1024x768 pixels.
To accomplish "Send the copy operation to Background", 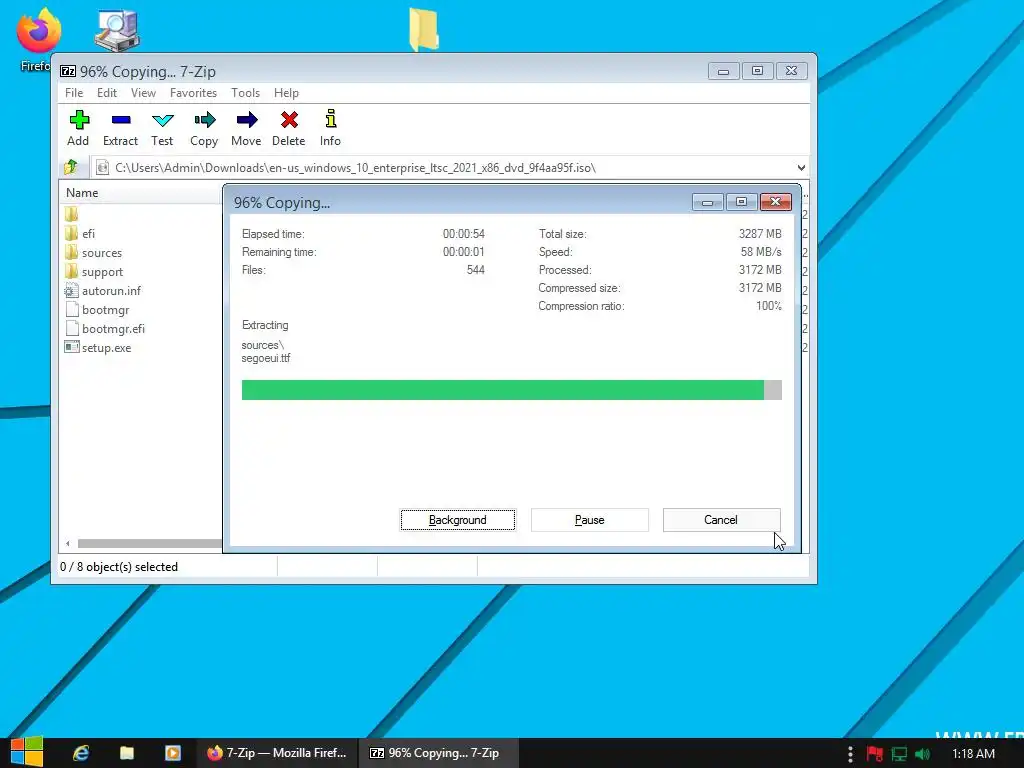I will 458,520.
